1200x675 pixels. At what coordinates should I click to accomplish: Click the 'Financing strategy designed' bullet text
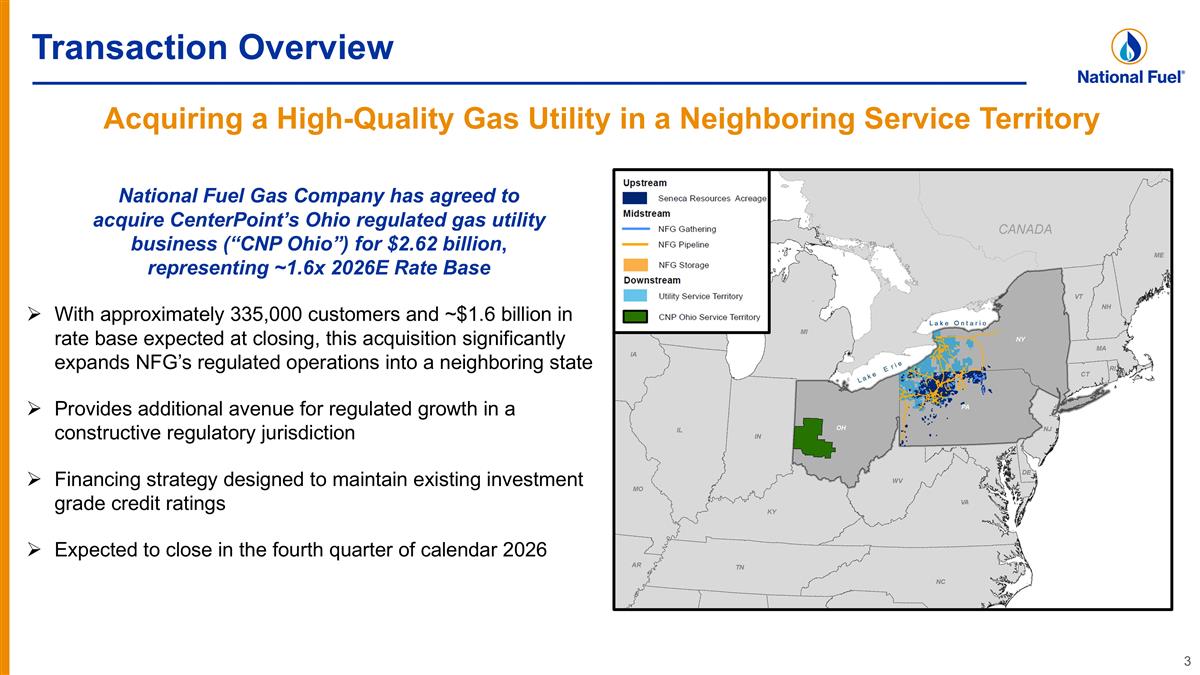click(318, 491)
